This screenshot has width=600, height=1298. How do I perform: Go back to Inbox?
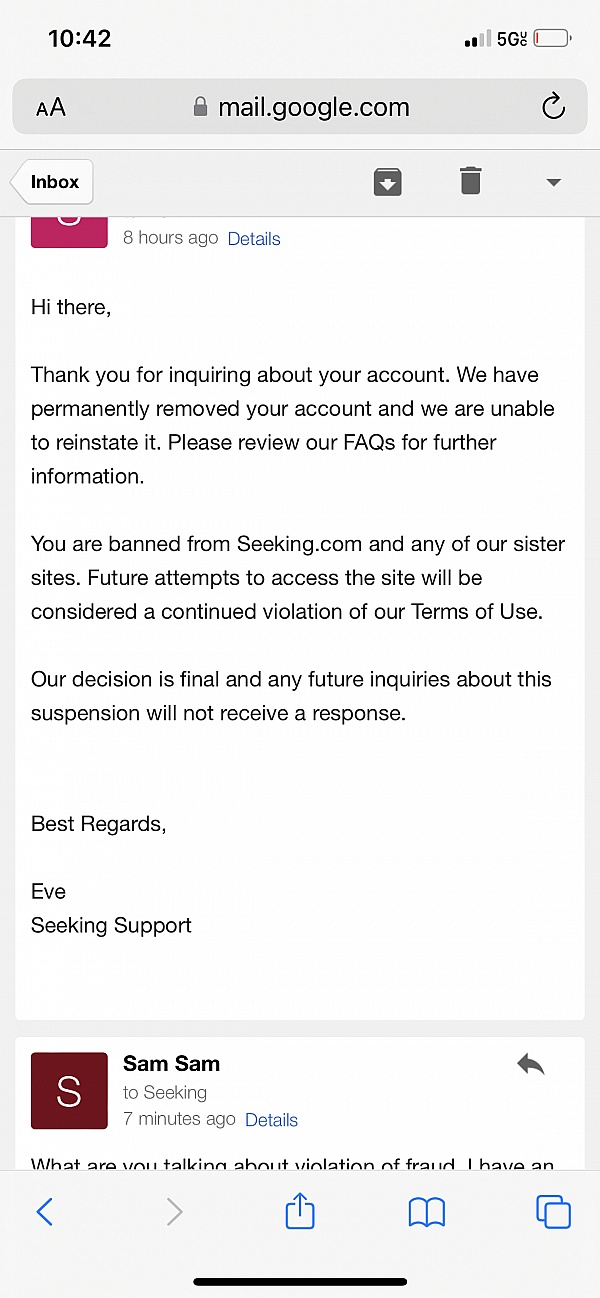click(54, 182)
